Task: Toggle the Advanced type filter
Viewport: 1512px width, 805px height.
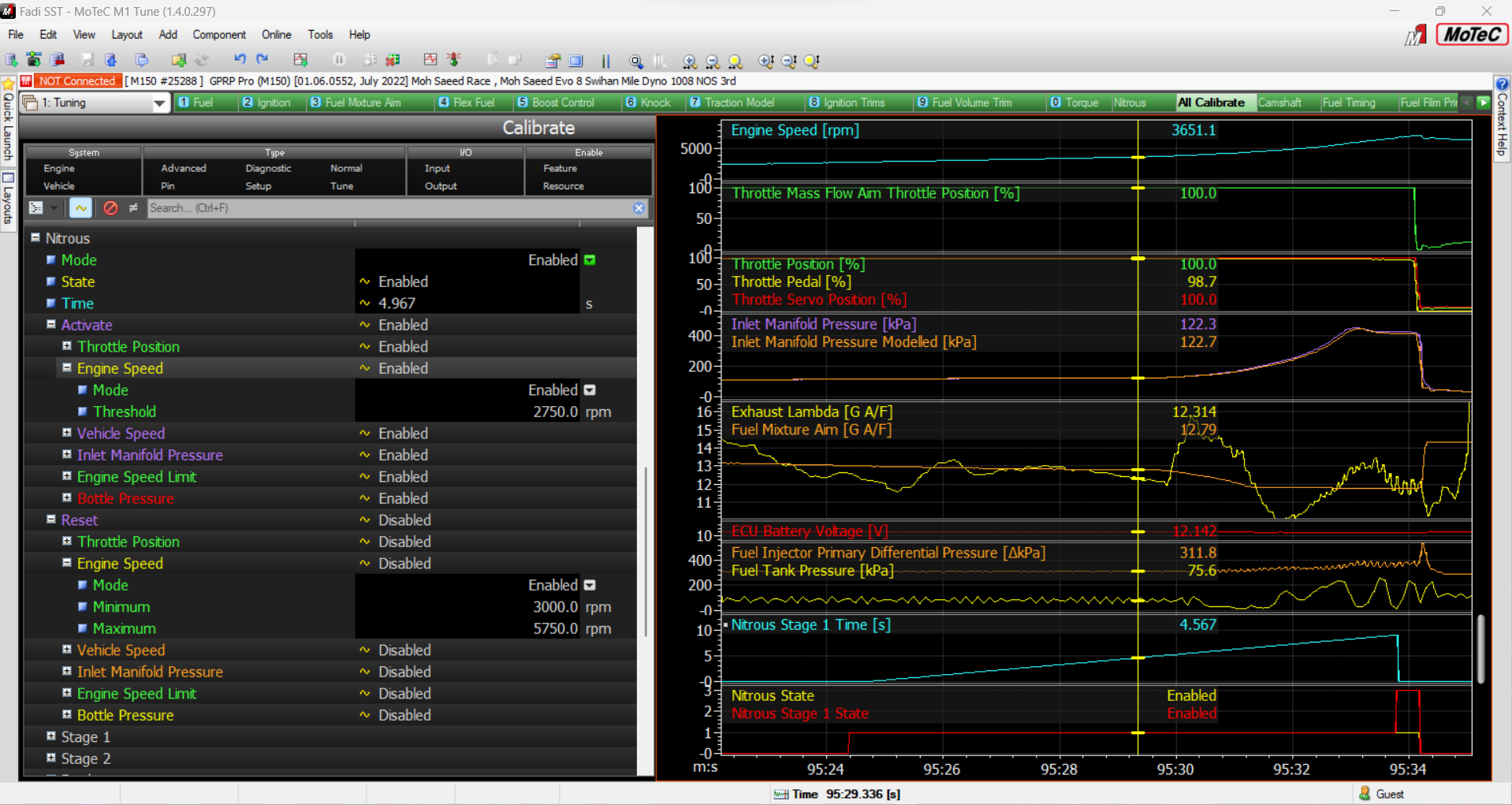Action: [184, 169]
